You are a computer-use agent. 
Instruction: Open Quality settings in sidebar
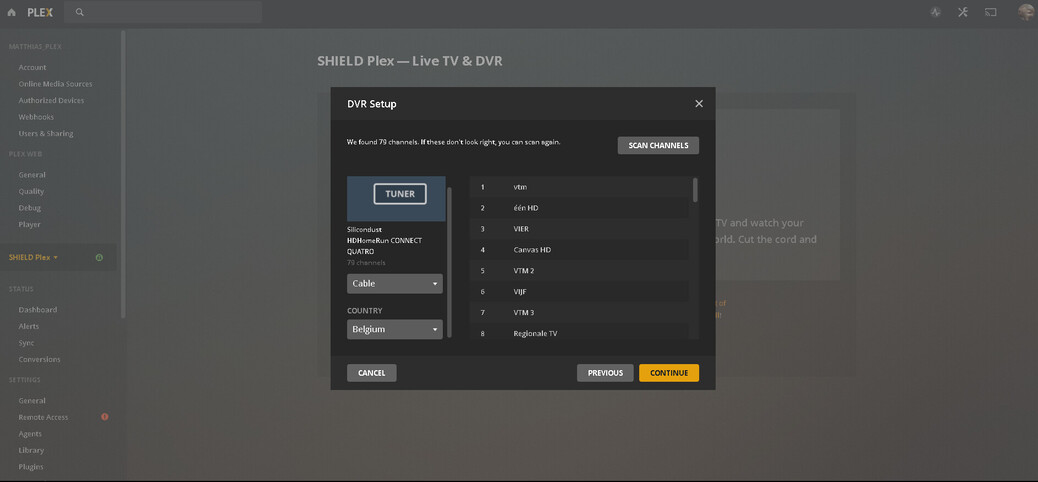31,191
